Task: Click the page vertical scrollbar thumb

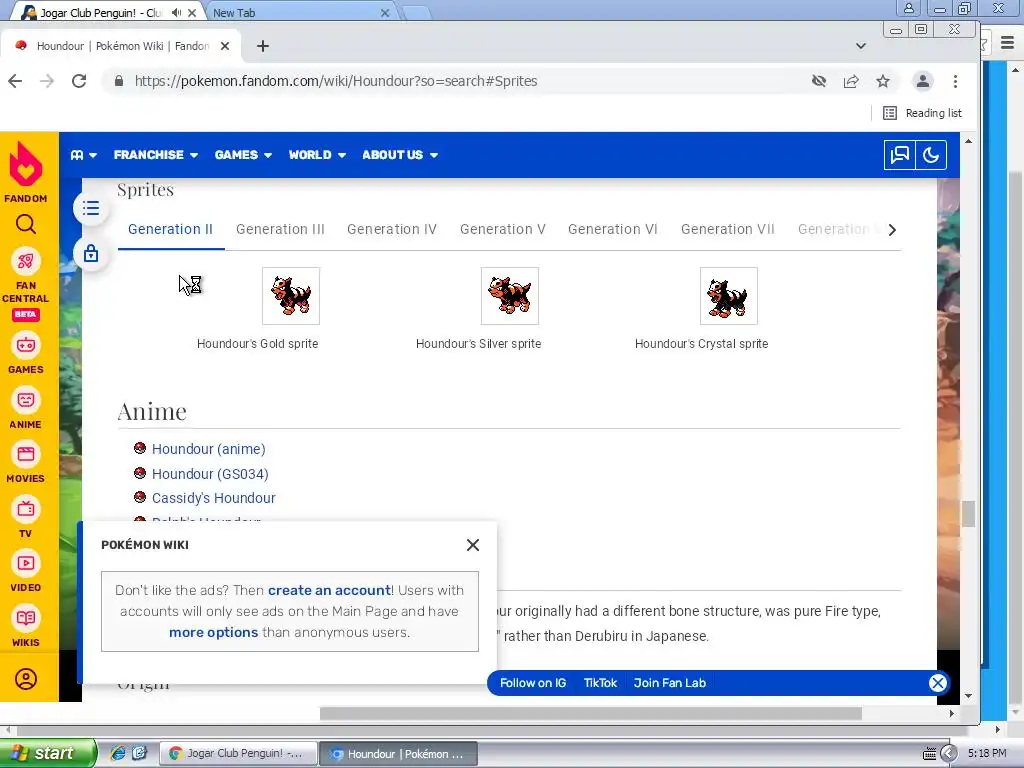Action: [968, 514]
